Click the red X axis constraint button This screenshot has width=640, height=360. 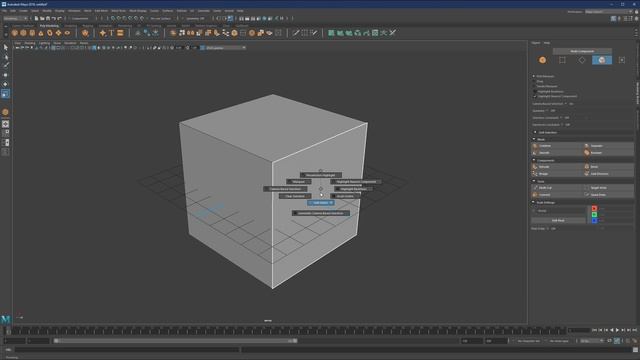pyautogui.click(x=594, y=209)
